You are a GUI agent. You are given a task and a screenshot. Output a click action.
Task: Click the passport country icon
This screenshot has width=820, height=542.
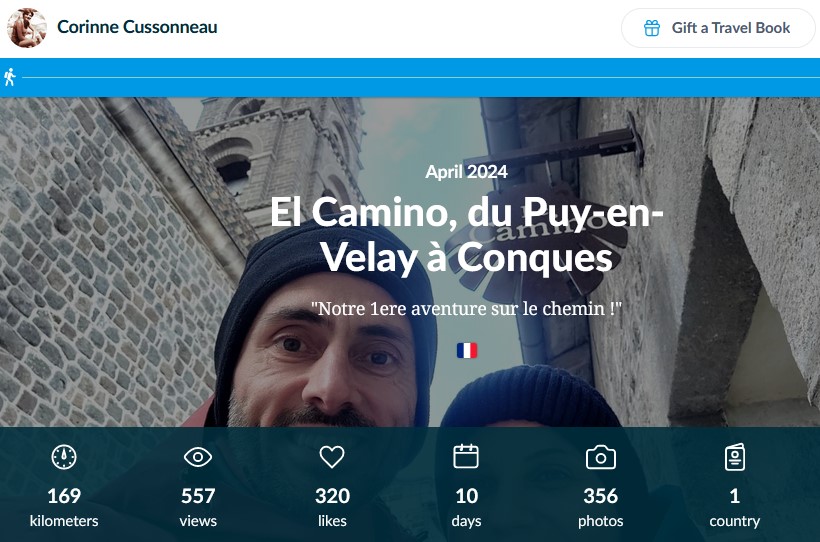pos(735,457)
